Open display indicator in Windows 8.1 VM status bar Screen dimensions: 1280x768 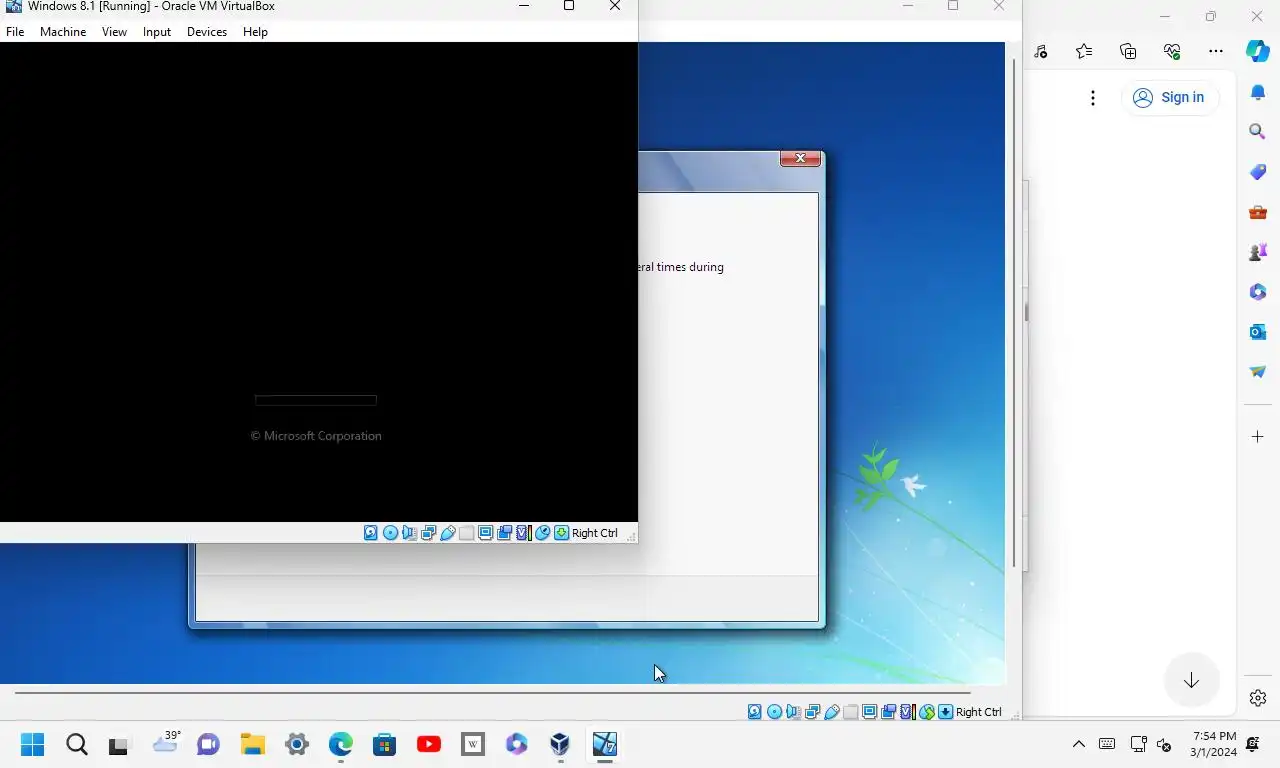click(486, 533)
